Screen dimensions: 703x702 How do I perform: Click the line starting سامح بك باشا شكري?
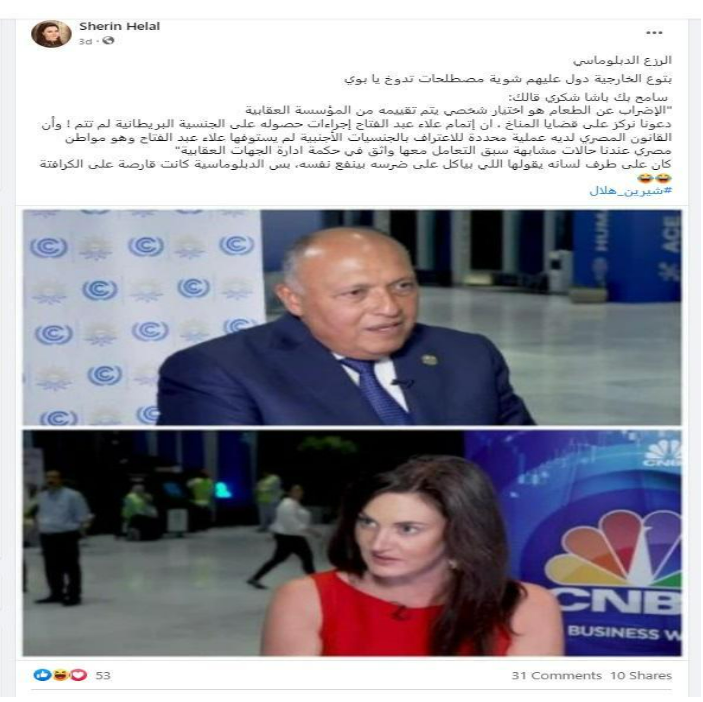[588, 97]
